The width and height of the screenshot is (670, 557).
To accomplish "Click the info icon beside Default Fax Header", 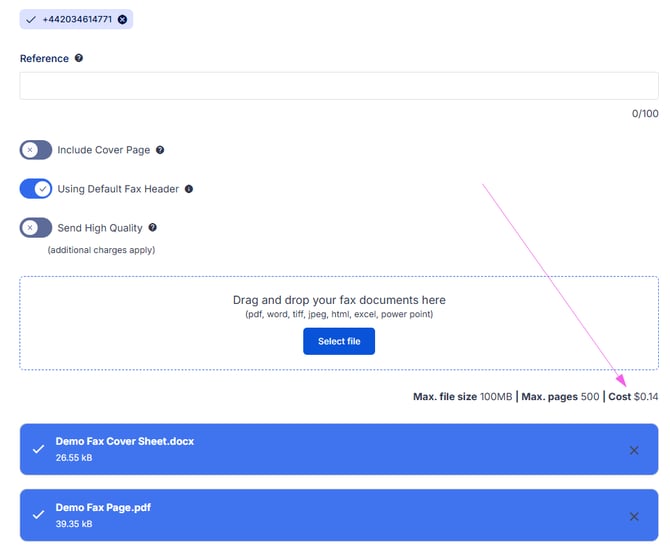I will click(189, 189).
